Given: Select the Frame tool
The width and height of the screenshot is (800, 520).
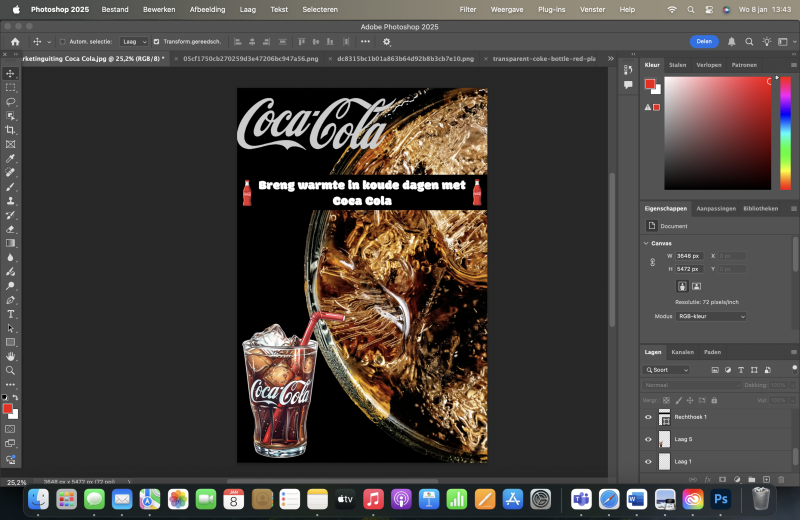Looking at the screenshot, I should (x=10, y=144).
